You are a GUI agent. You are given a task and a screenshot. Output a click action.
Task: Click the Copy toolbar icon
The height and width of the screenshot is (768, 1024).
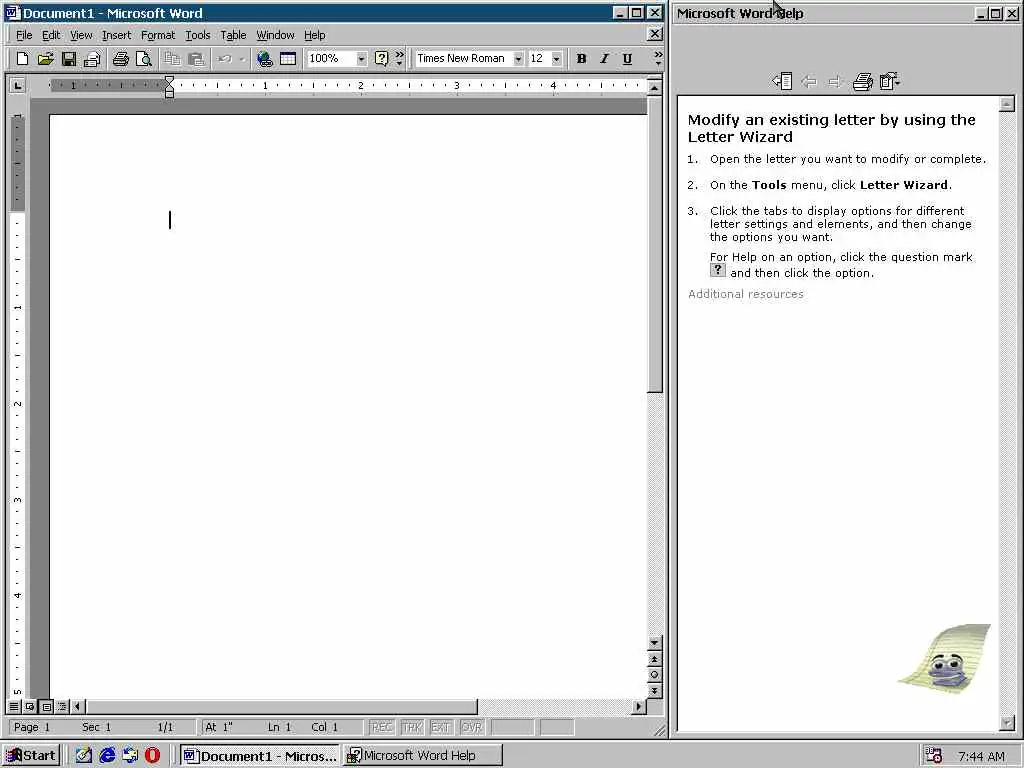(x=172, y=59)
